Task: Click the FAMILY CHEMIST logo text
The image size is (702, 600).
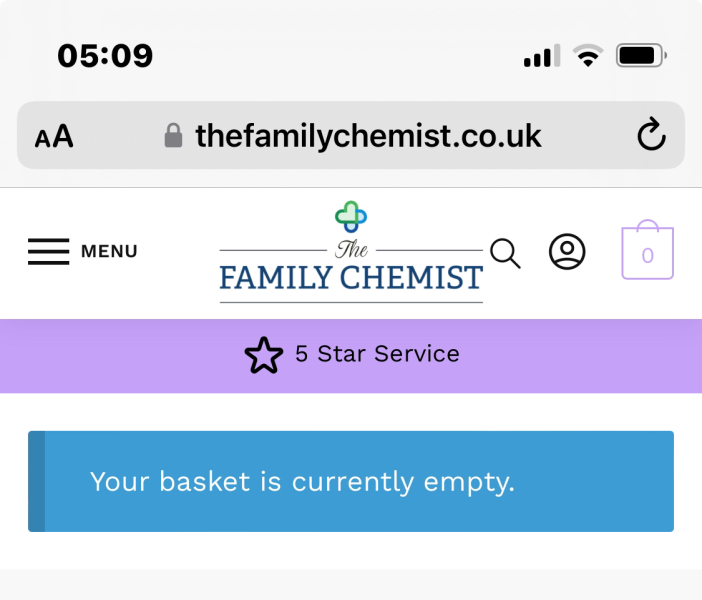Action: [351, 278]
